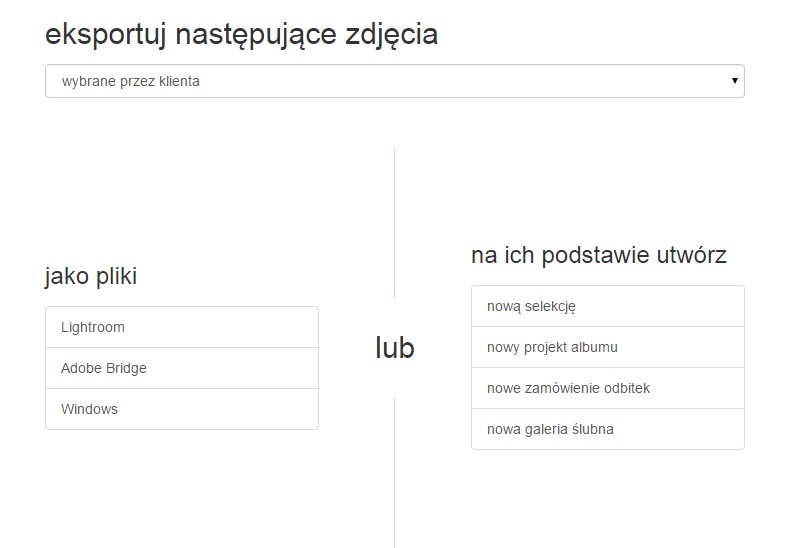The width and height of the screenshot is (786, 548).
Task: Open the 'wybrane przez klienta' photo selection dropdown
Action: click(x=394, y=81)
